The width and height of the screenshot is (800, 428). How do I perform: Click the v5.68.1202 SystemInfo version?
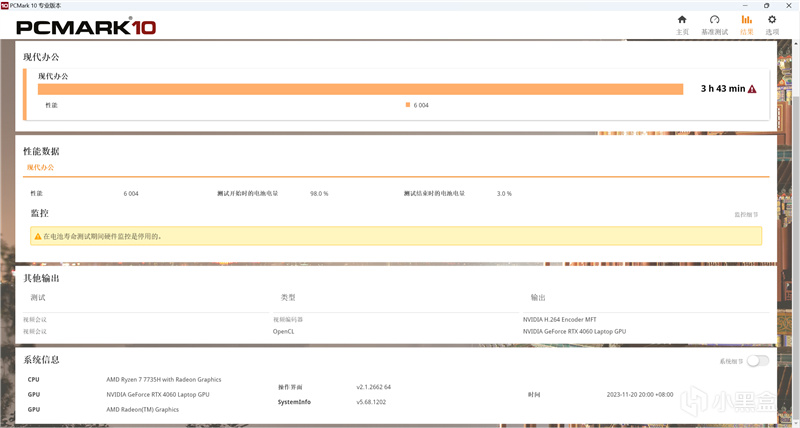(x=371, y=402)
